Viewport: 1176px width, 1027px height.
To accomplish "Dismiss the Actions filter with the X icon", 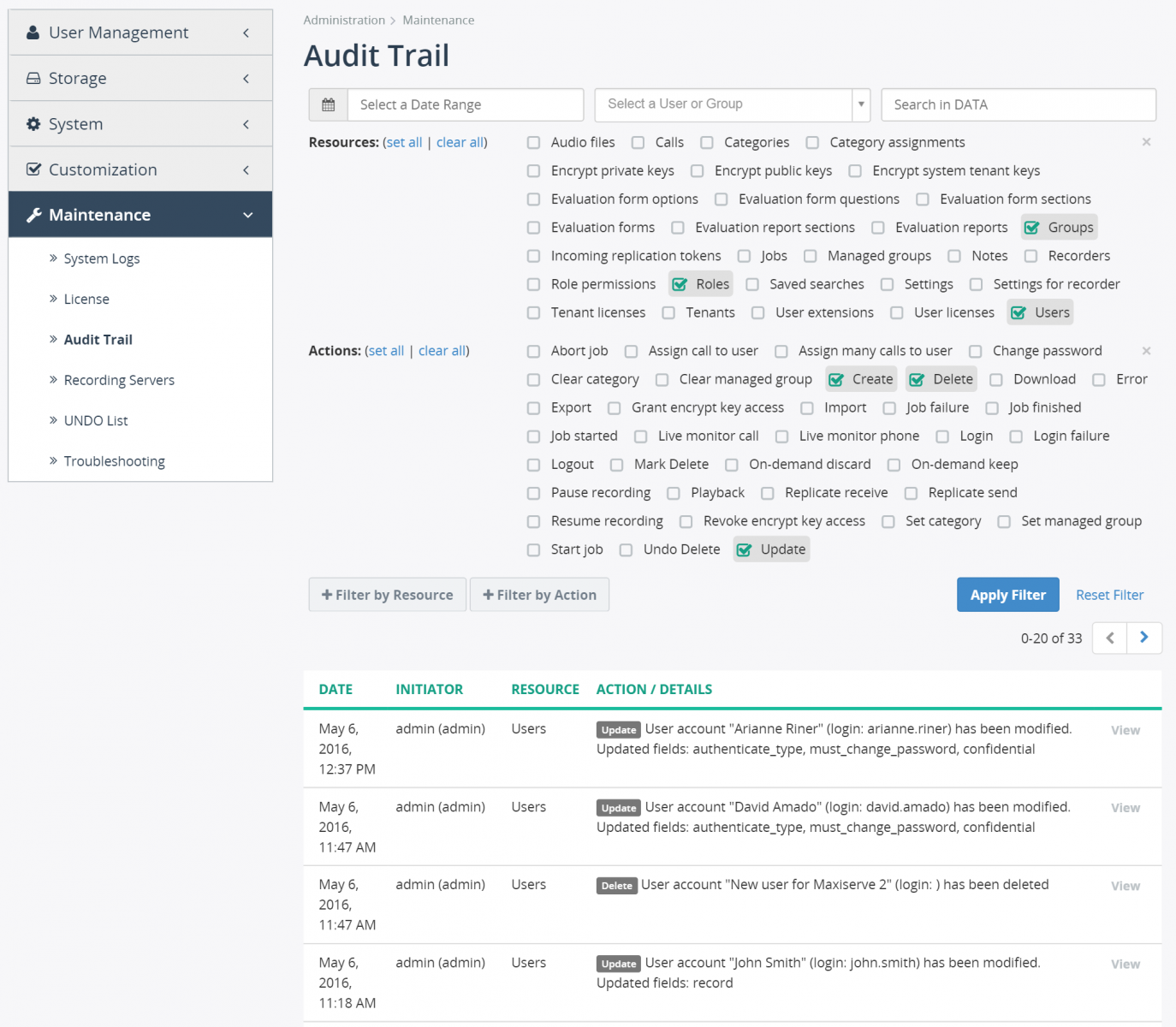I will click(1146, 350).
